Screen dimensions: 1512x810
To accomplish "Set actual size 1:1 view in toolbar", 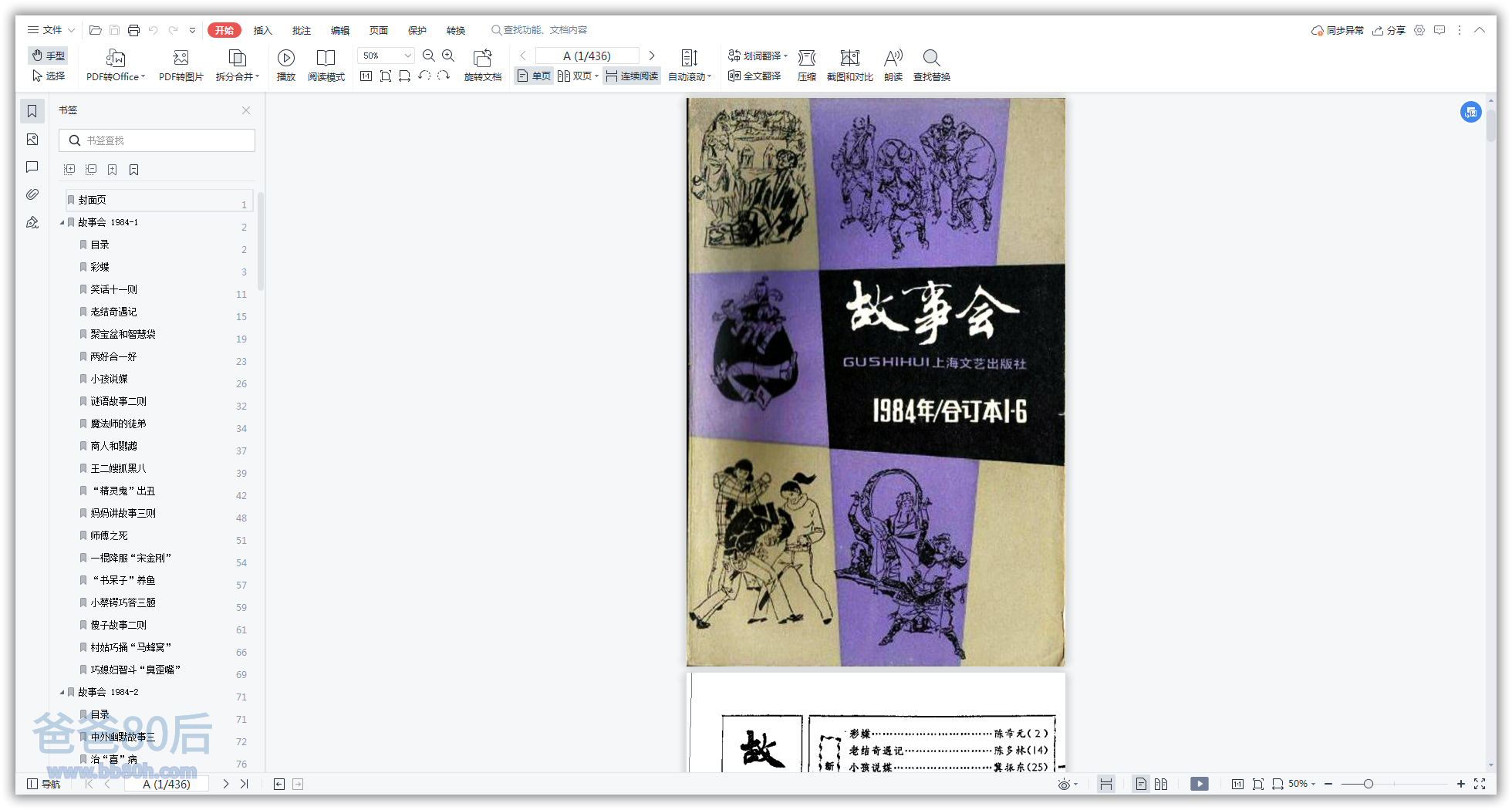I will point(366,76).
